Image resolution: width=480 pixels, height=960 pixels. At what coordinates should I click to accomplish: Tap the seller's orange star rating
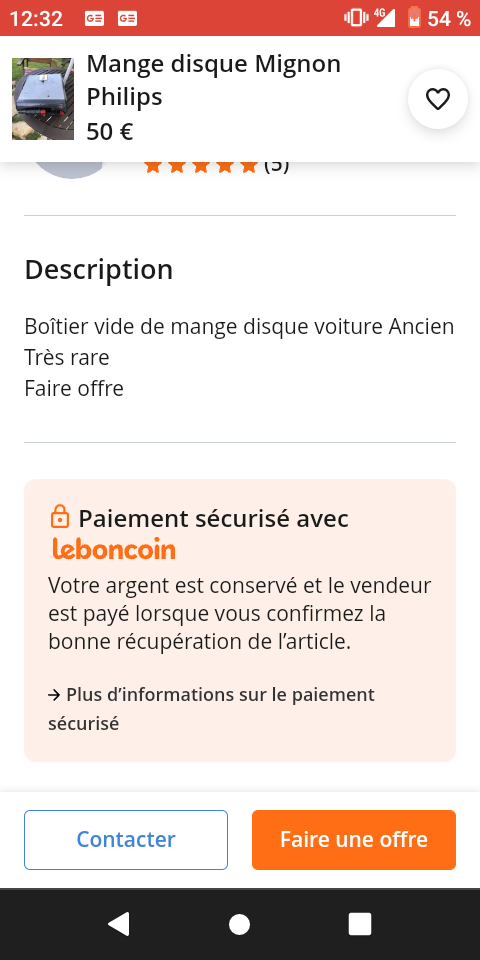[201, 166]
